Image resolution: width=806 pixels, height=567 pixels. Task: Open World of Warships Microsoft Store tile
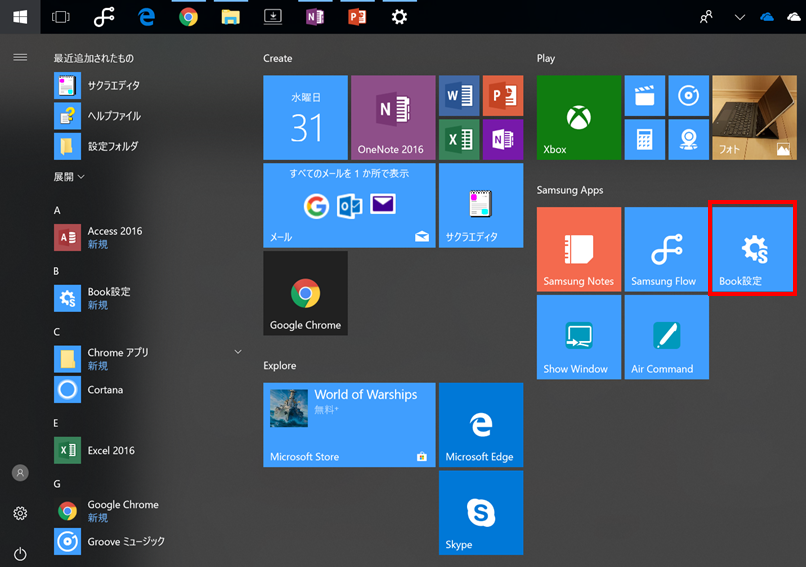[350, 425]
